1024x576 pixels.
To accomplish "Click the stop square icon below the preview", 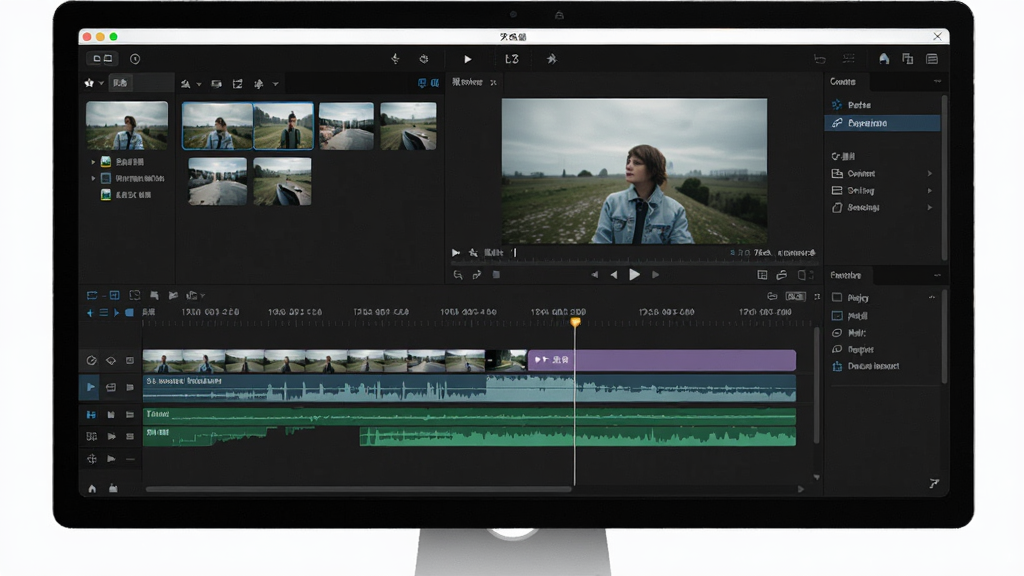I will (x=496, y=275).
